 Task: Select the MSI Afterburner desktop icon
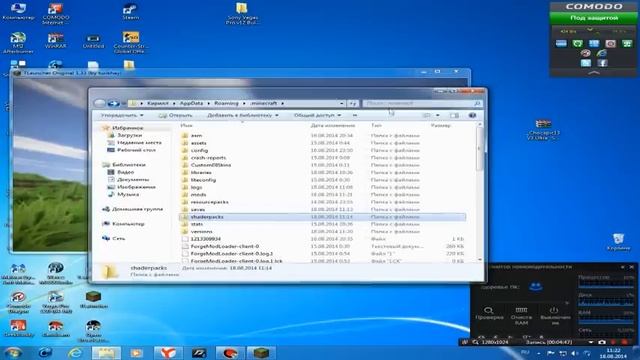tap(18, 43)
